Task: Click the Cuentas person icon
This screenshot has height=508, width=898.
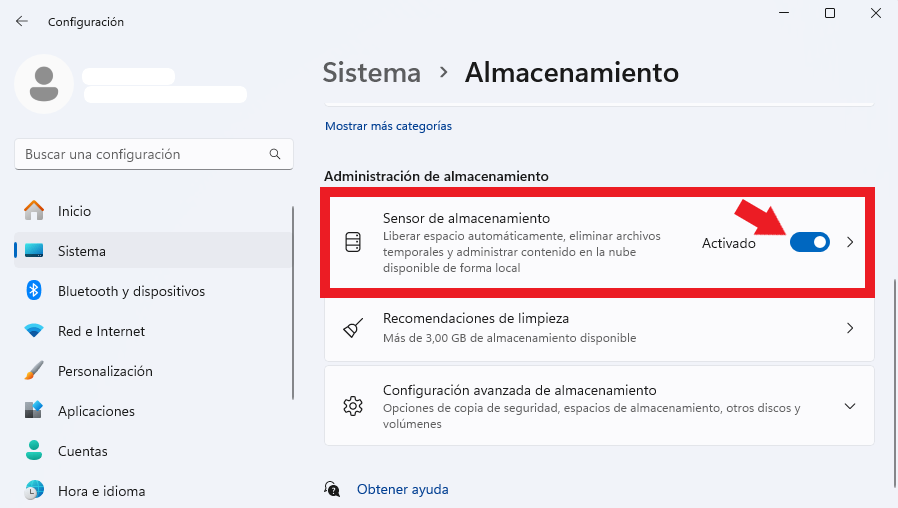Action: coord(34,451)
